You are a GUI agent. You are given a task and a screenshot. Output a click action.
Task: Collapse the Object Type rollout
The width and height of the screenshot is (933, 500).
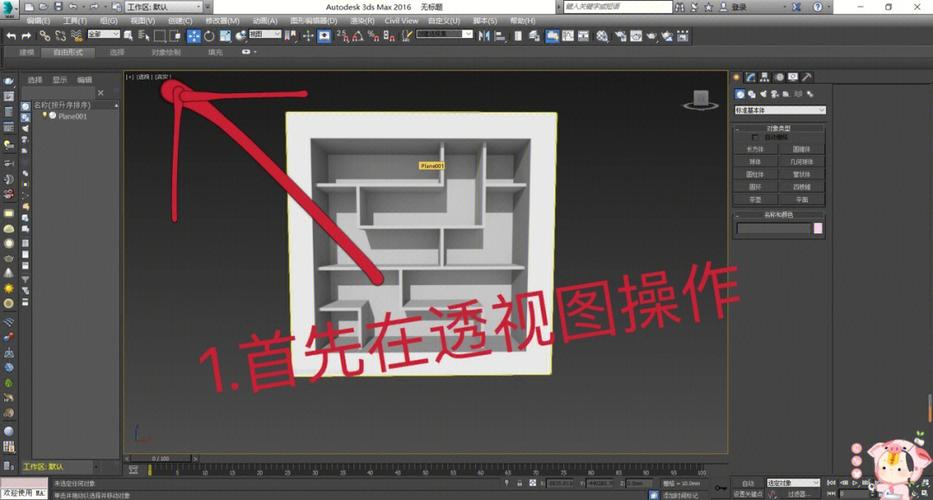(x=779, y=129)
